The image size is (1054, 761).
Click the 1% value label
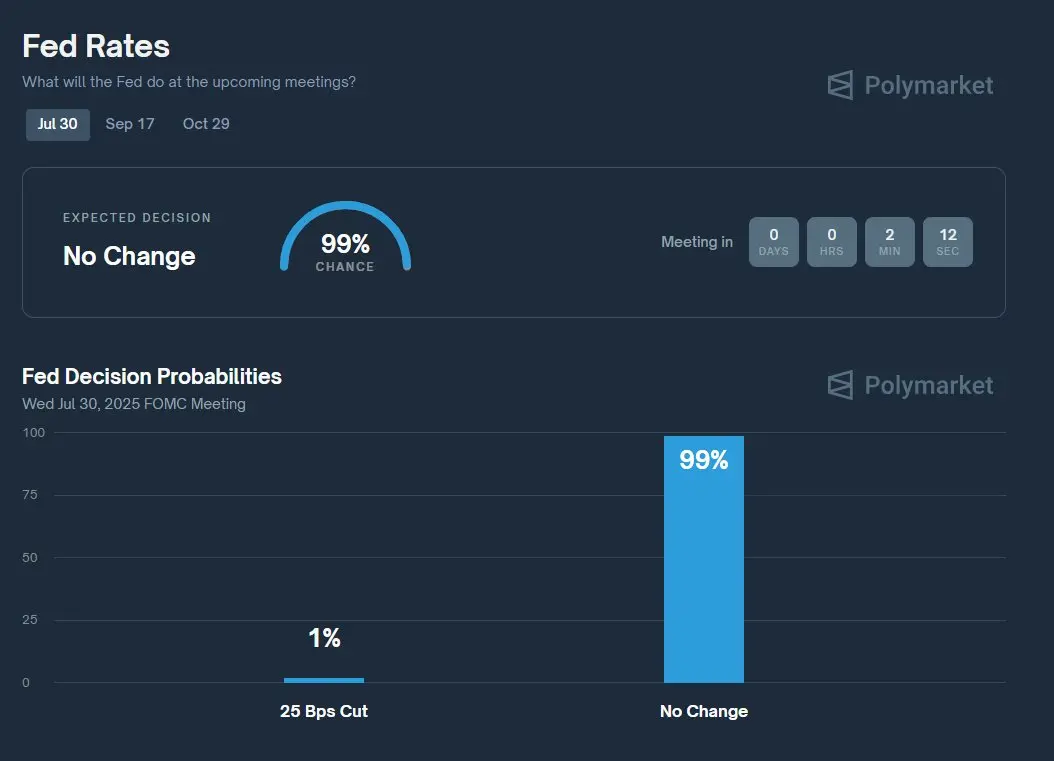click(324, 638)
